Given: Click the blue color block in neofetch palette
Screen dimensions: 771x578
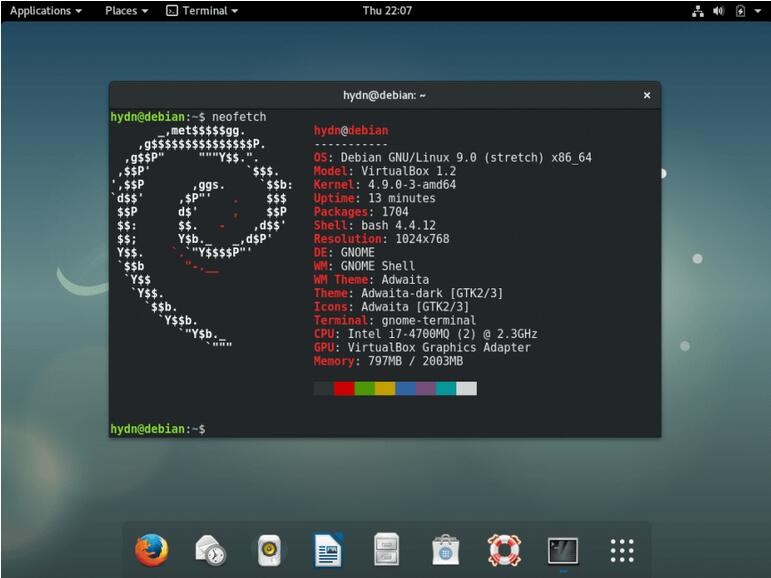Looking at the screenshot, I should pyautogui.click(x=405, y=388).
